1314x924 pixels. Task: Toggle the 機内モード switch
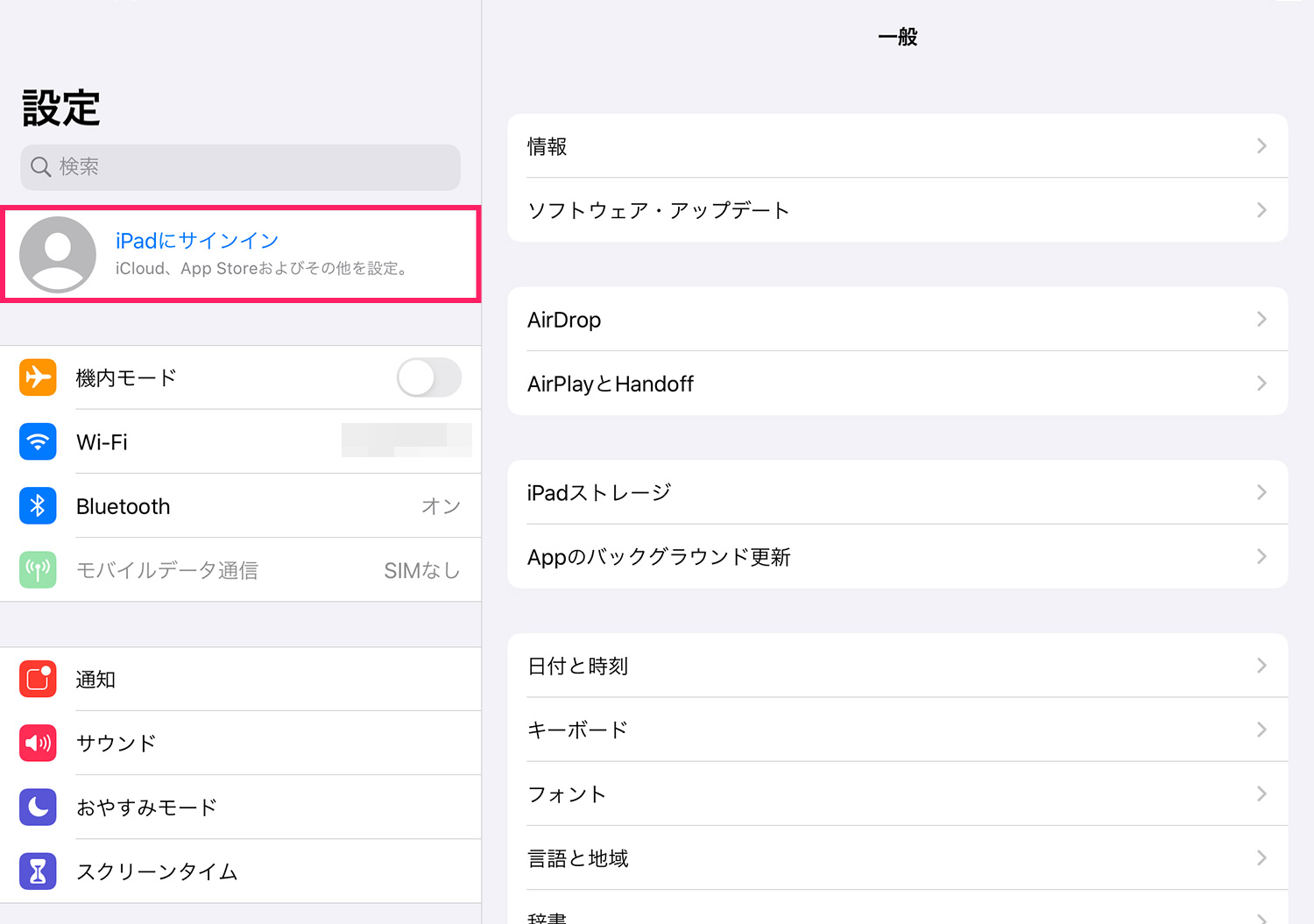[429, 377]
